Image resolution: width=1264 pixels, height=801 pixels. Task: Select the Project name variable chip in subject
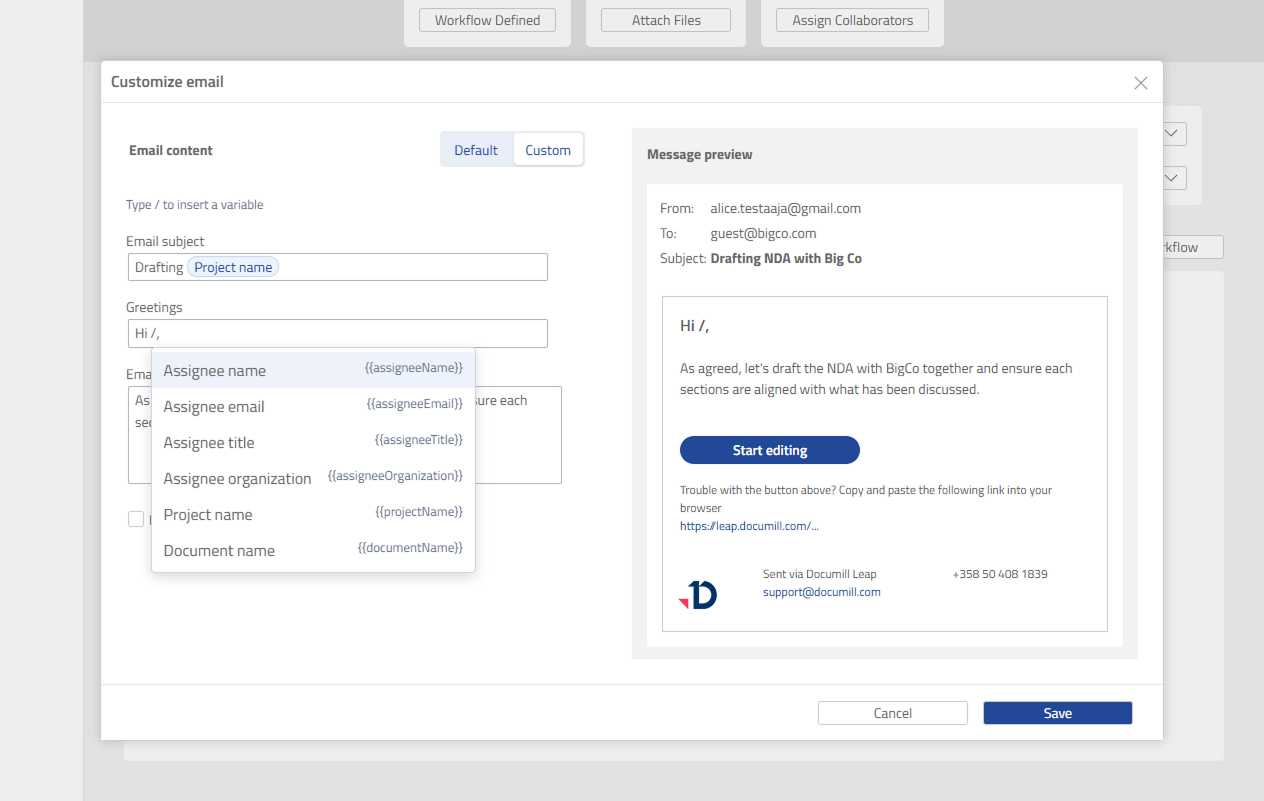(x=233, y=267)
